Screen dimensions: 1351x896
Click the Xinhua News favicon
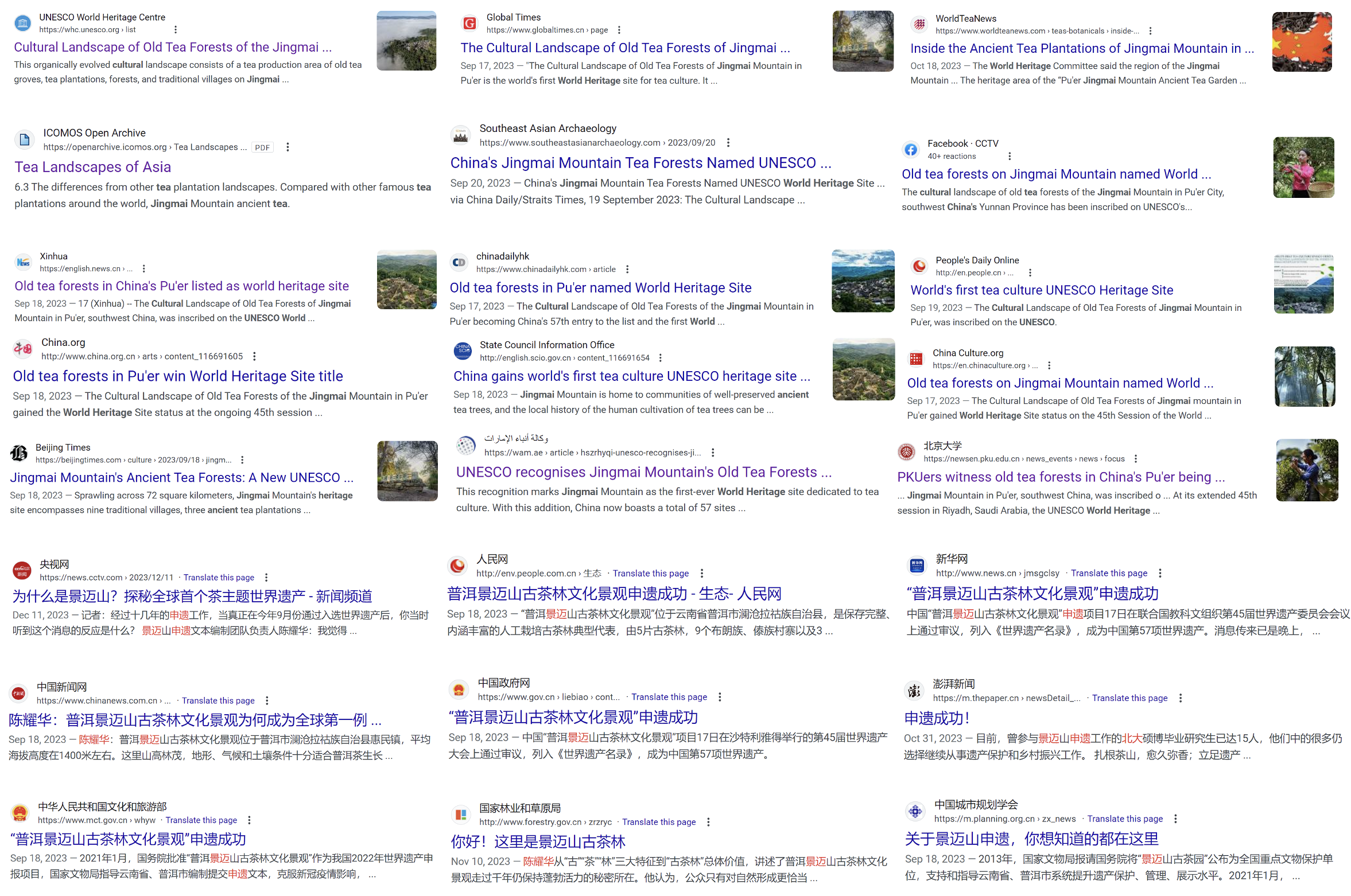coord(23,262)
